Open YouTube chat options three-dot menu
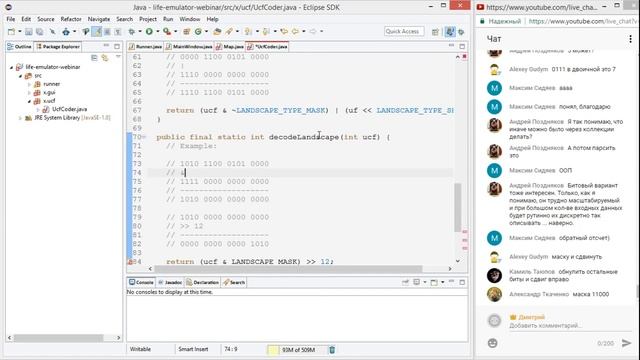Image resolution: width=640 pixels, height=360 pixels. tap(631, 39)
